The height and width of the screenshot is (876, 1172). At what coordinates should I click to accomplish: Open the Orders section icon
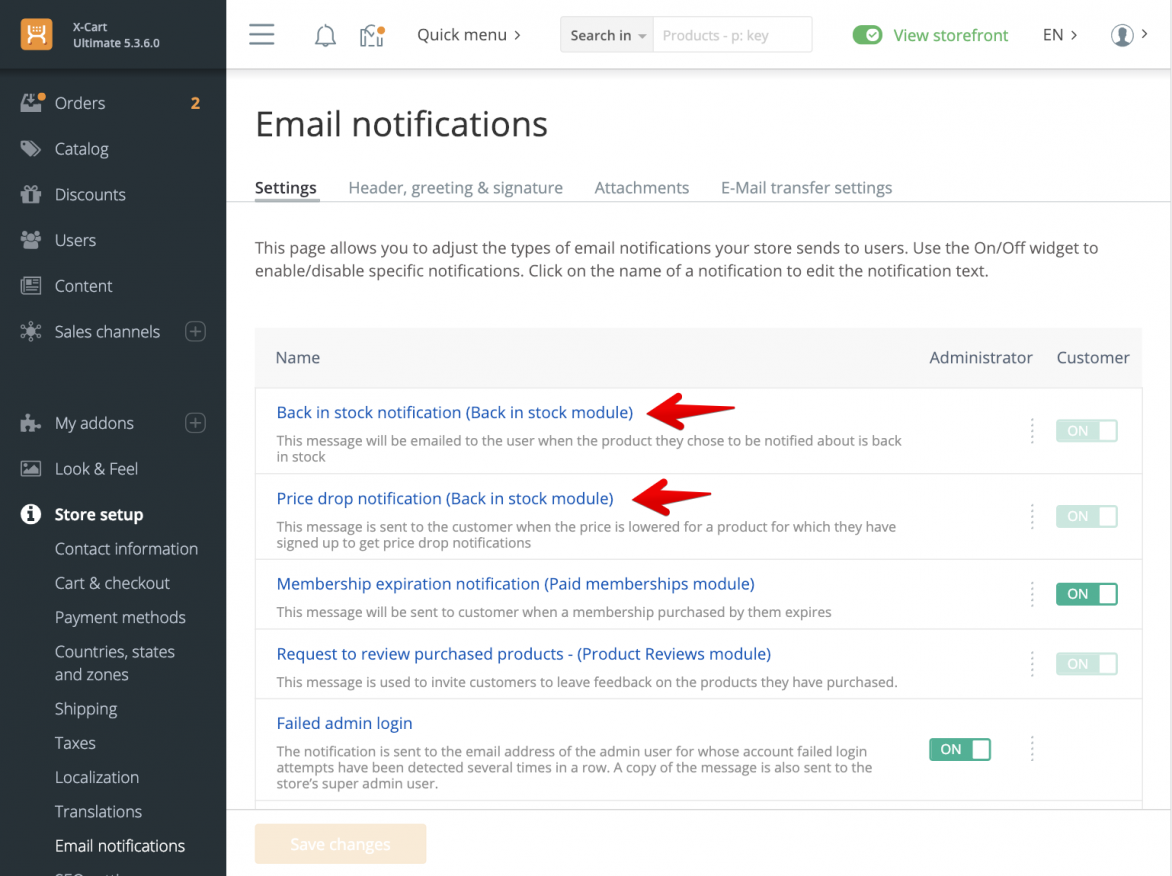[31, 102]
